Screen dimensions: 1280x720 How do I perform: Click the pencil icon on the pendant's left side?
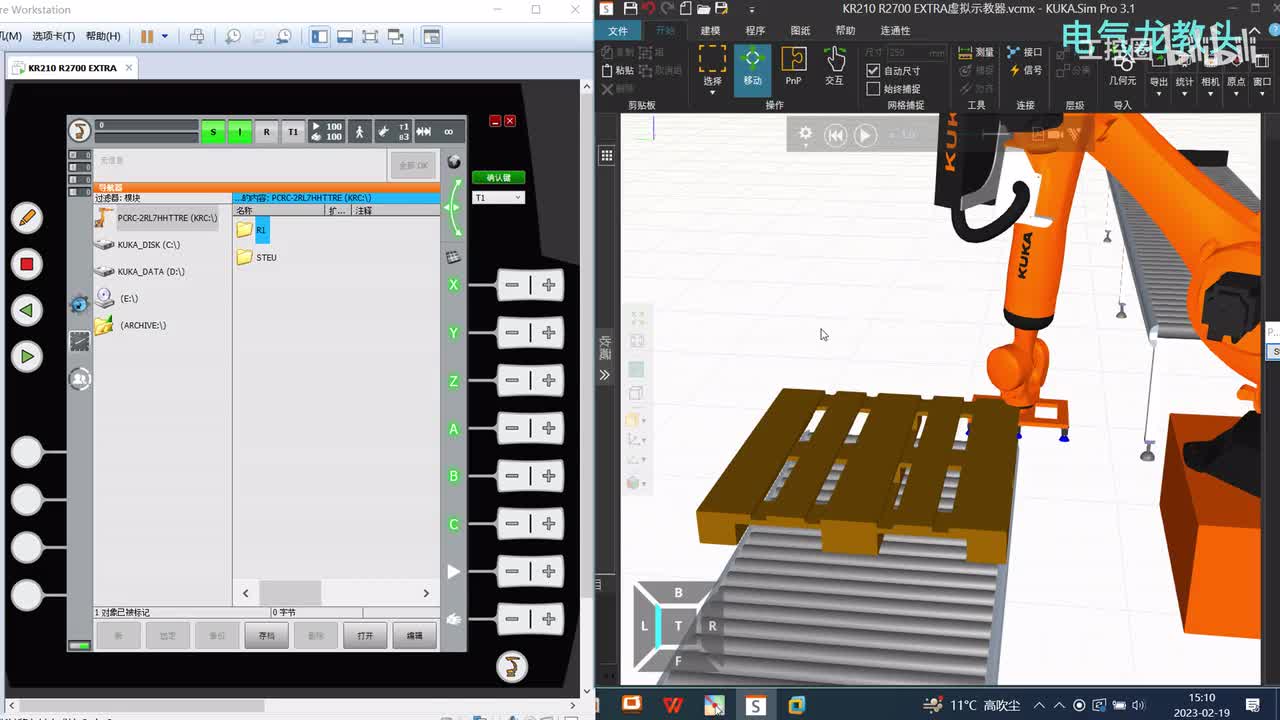click(27, 217)
